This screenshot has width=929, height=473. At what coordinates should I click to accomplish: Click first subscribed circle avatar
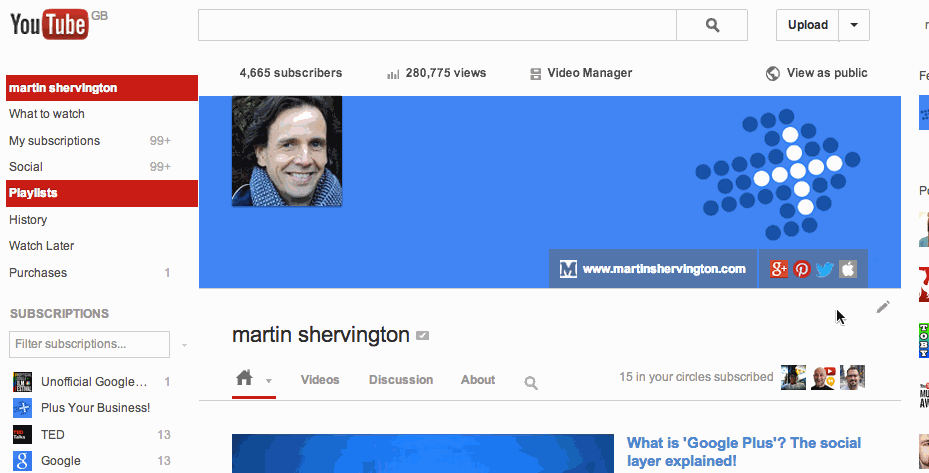793,377
